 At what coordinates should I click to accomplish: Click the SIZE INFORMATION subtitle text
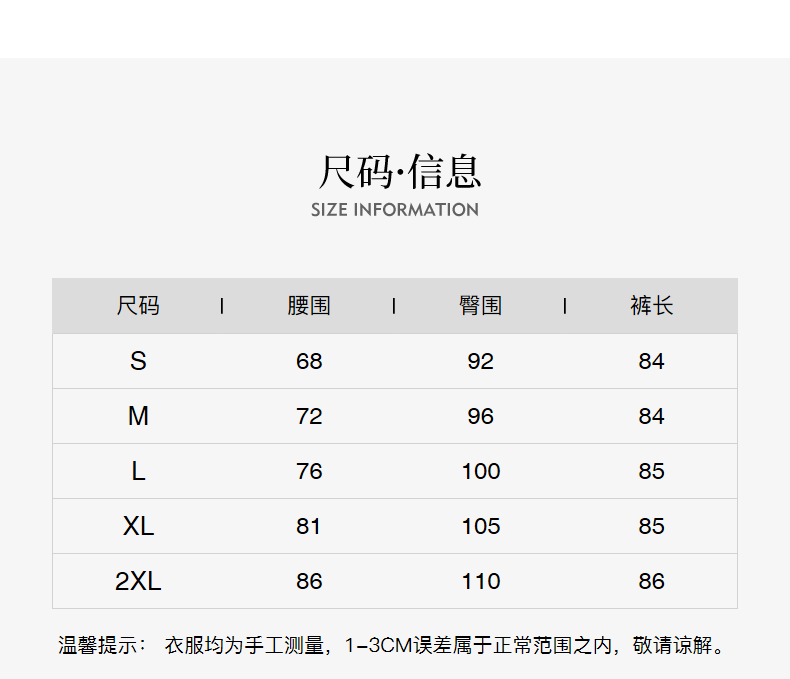[x=394, y=210]
